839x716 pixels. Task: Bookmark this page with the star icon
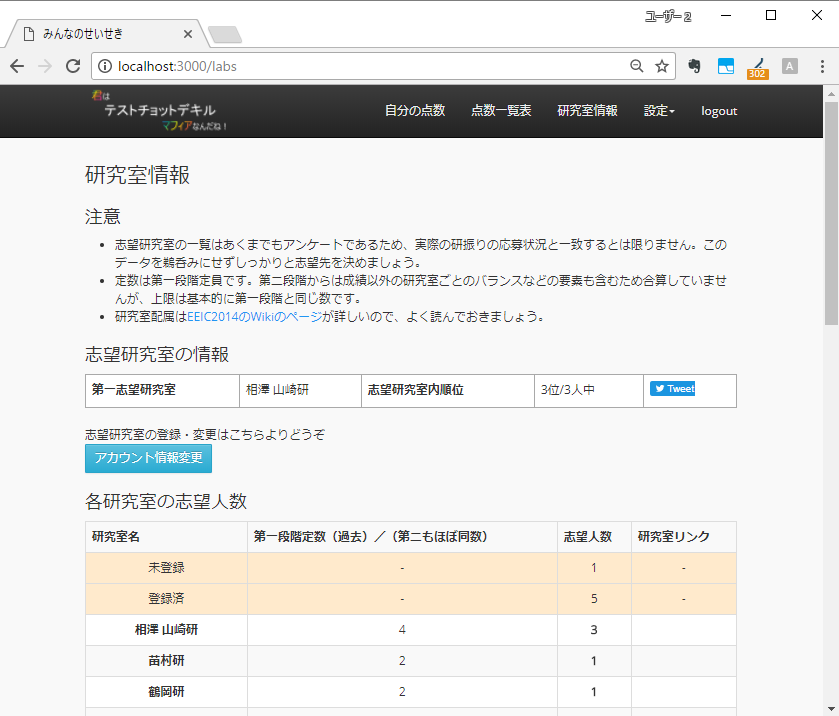click(662, 66)
